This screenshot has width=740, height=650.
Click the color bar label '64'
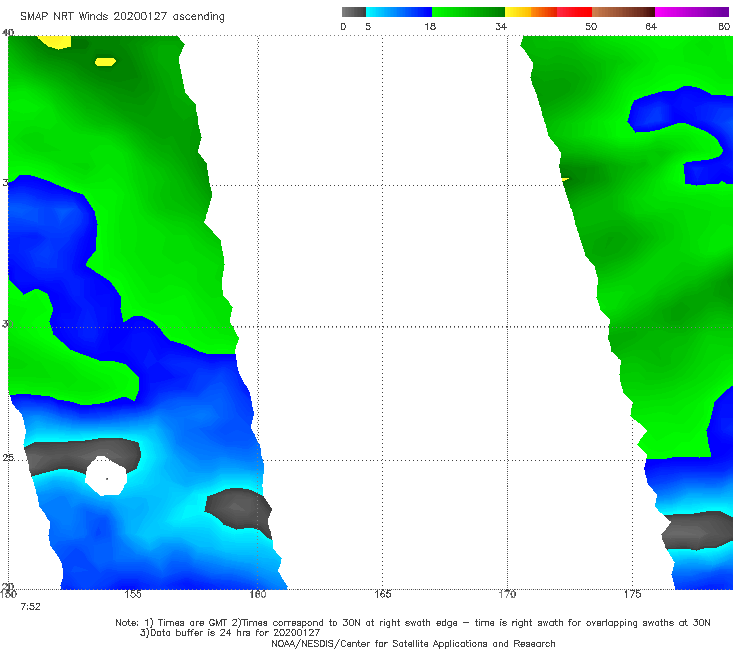[x=651, y=26]
